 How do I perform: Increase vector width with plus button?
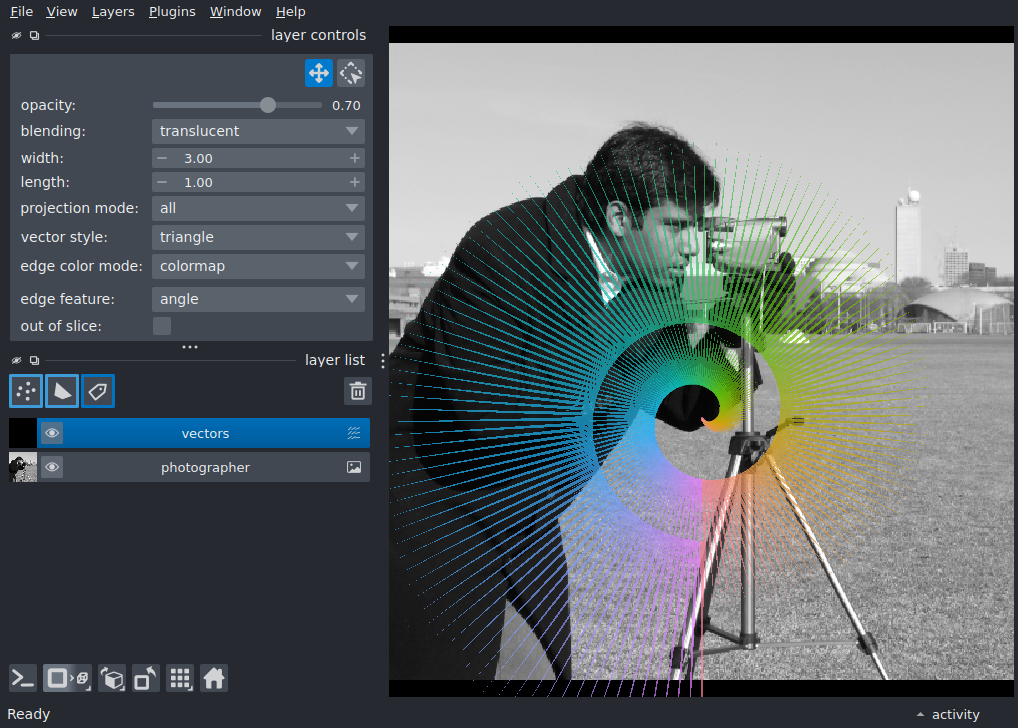[x=354, y=158]
